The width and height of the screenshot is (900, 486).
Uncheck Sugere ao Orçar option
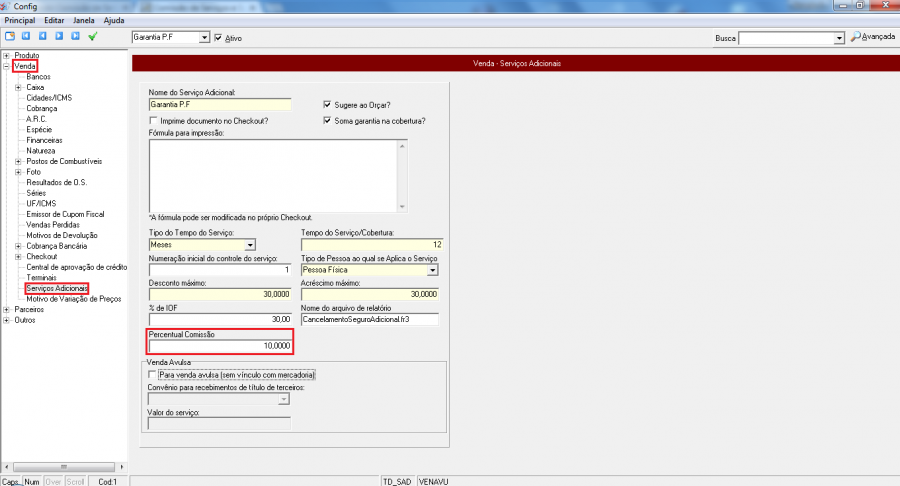click(x=327, y=104)
